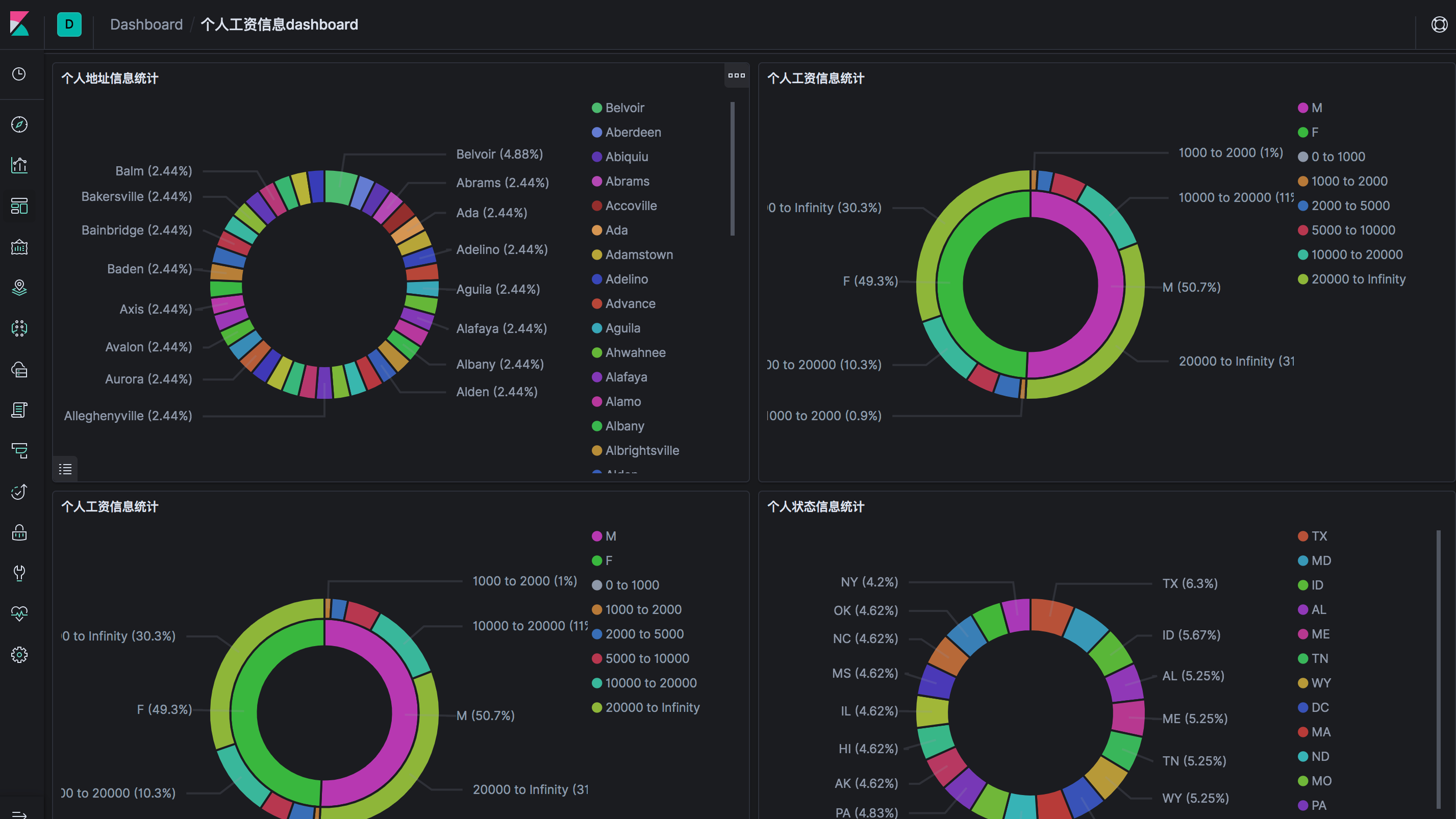This screenshot has height=819, width=1456.
Task: Select the Ahwahnee legend entry
Action: click(x=629, y=352)
